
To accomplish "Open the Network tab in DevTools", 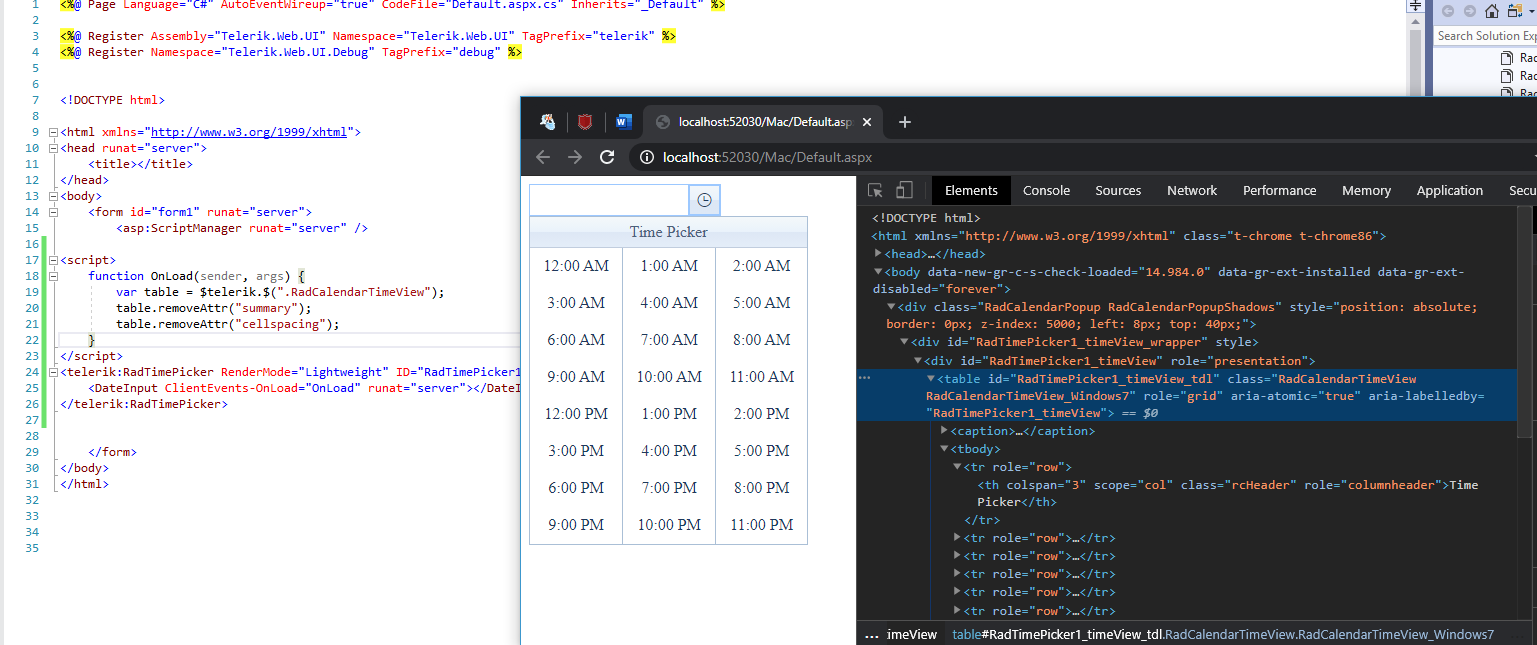I will (x=1192, y=190).
